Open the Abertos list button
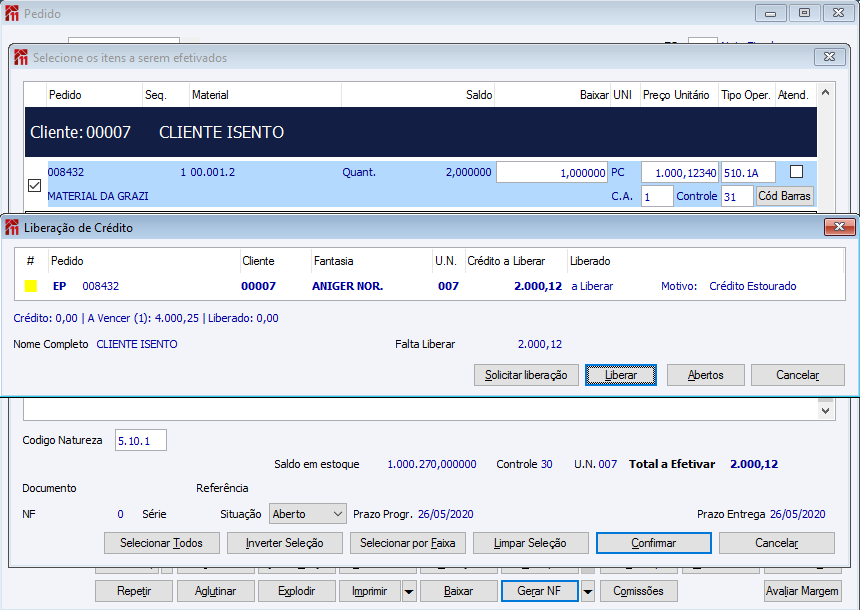 [x=705, y=375]
